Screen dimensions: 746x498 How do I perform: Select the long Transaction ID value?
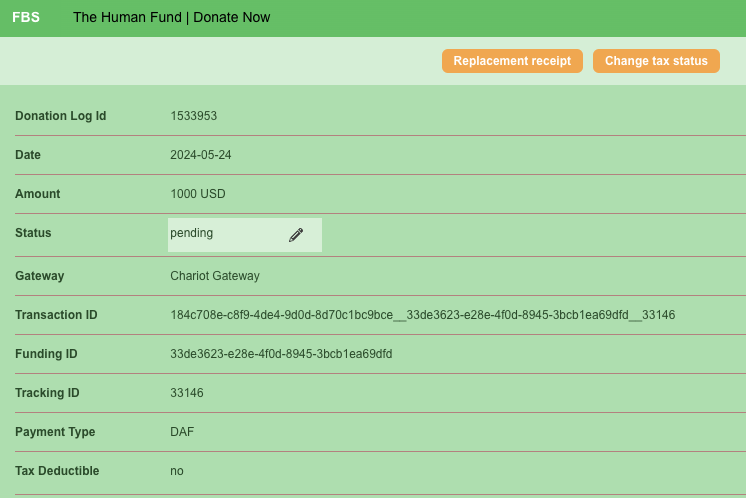(423, 315)
